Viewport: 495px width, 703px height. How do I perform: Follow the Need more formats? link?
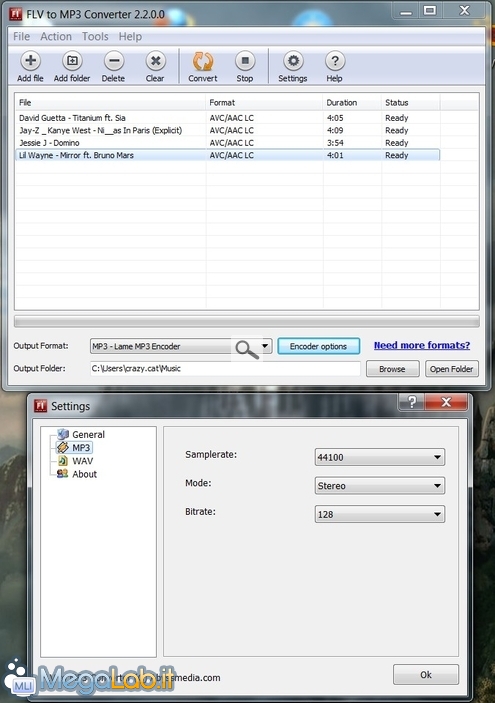(422, 345)
